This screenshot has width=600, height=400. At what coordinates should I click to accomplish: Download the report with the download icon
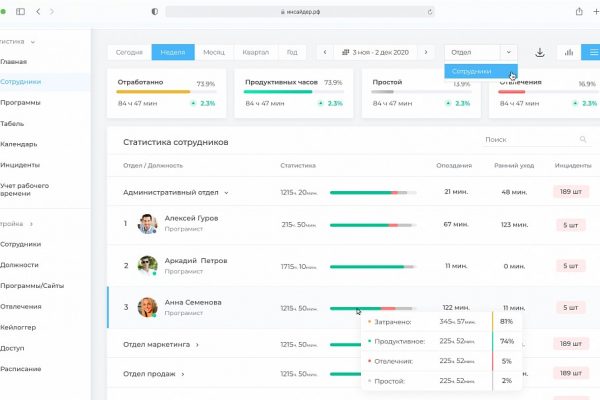tap(540, 52)
